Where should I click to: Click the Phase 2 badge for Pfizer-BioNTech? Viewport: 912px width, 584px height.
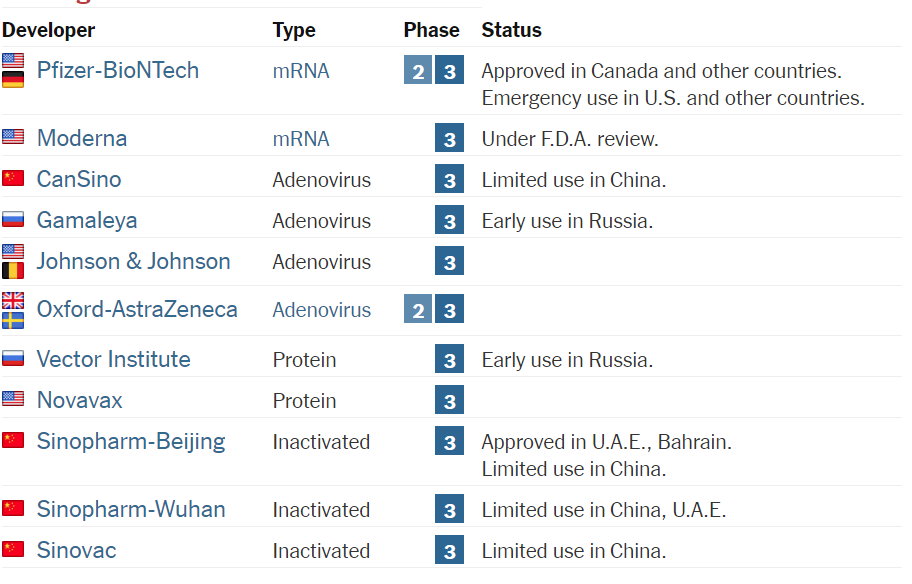pyautogui.click(x=418, y=70)
